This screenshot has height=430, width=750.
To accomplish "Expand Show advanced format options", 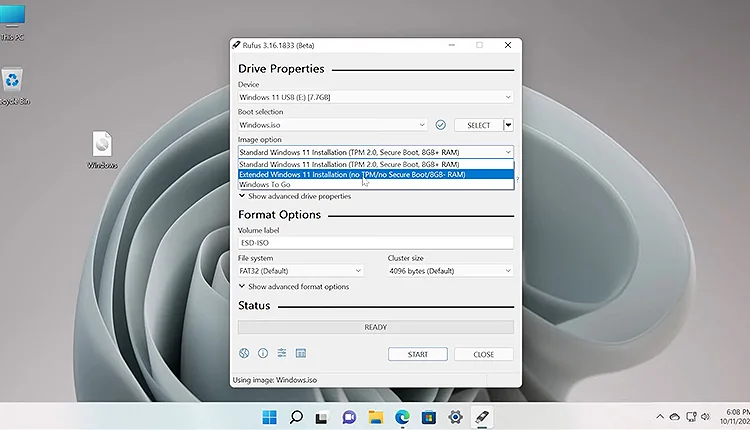I will [294, 287].
